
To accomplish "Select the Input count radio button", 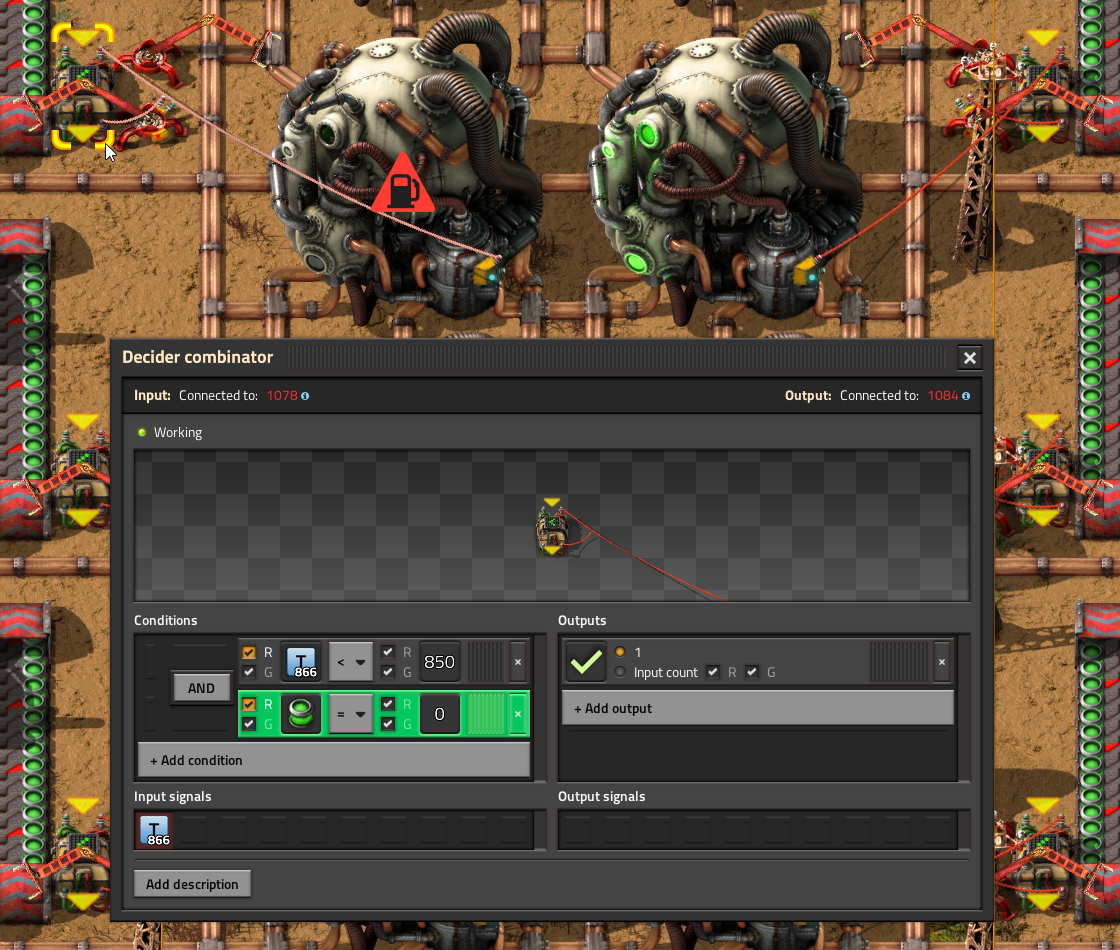I will coord(620,672).
